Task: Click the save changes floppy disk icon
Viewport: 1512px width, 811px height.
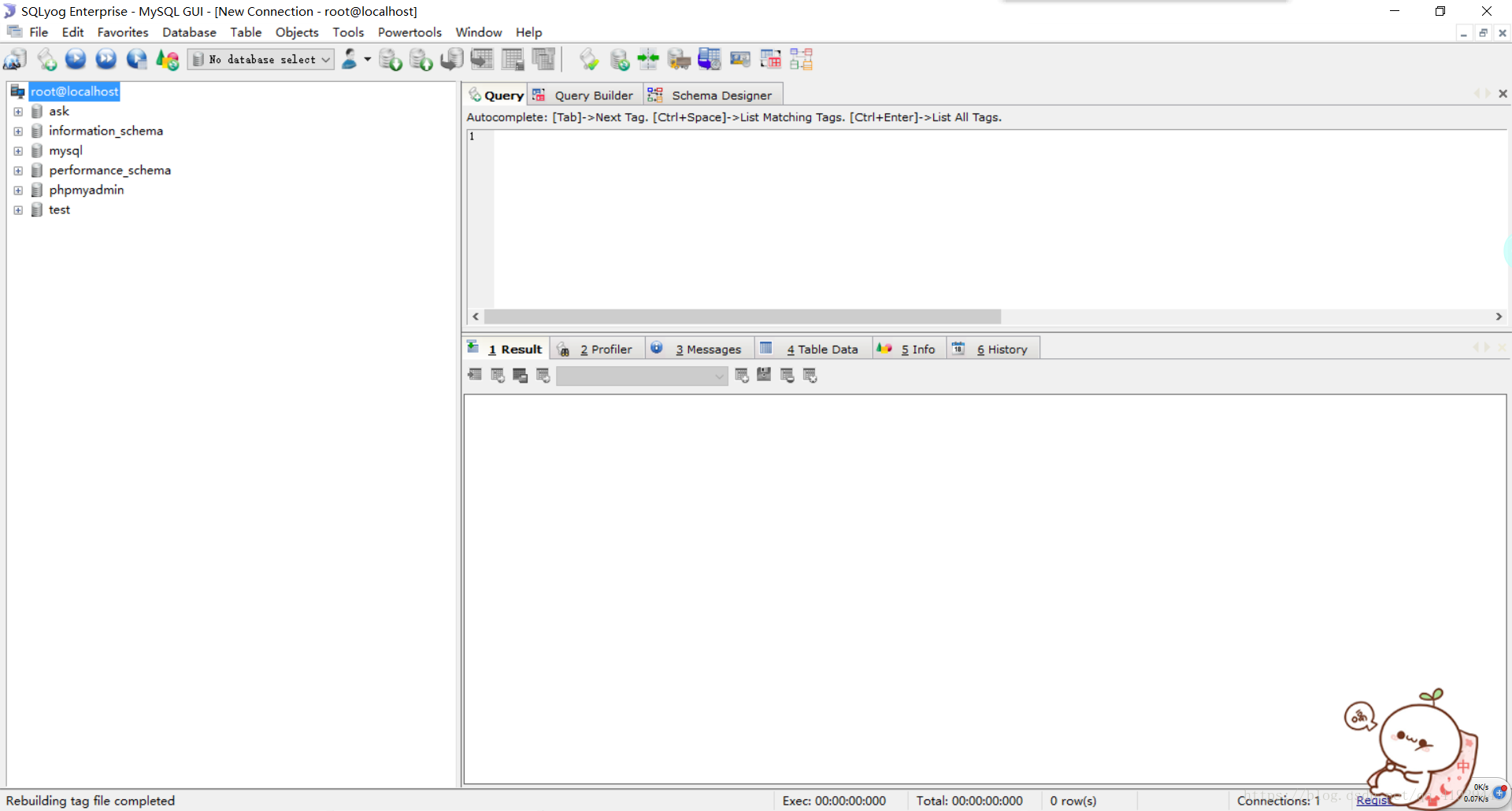Action: [764, 375]
